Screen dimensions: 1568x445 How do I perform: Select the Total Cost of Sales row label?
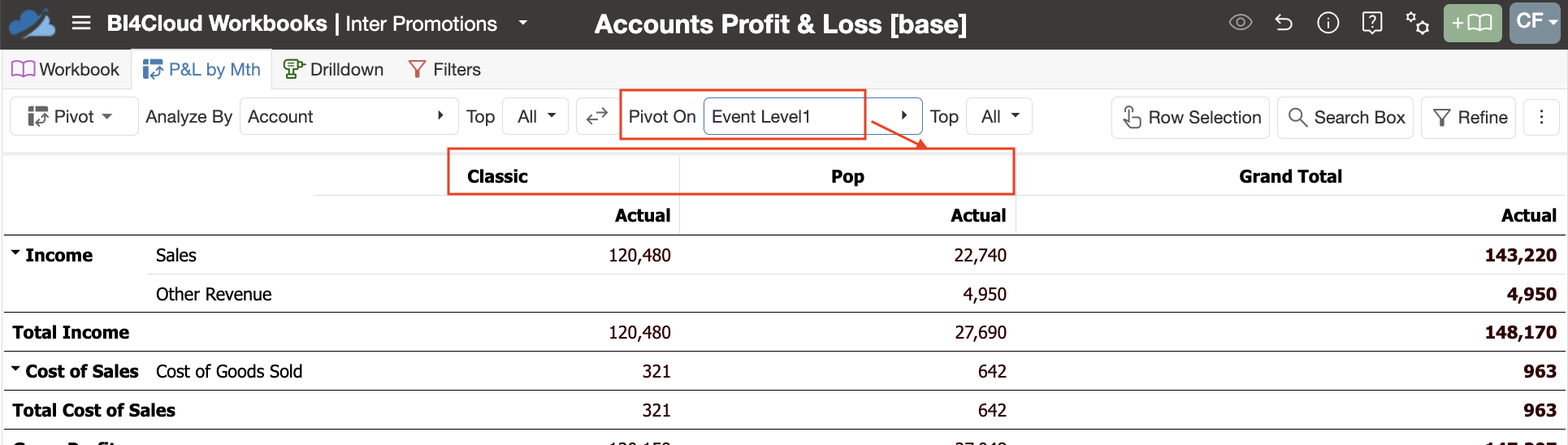pos(94,410)
